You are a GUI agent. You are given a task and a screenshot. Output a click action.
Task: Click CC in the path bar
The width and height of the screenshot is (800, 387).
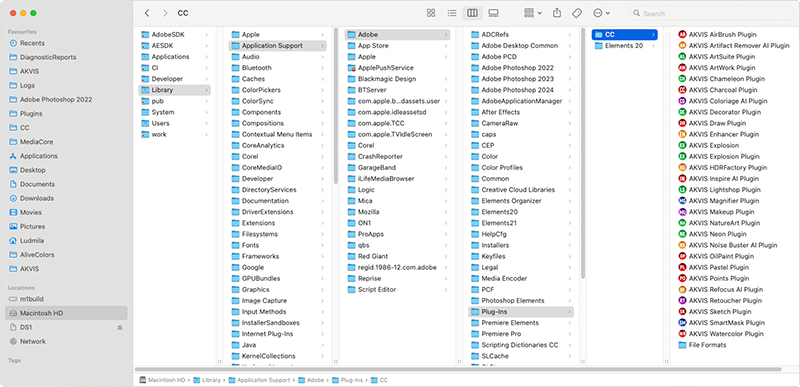coord(379,380)
